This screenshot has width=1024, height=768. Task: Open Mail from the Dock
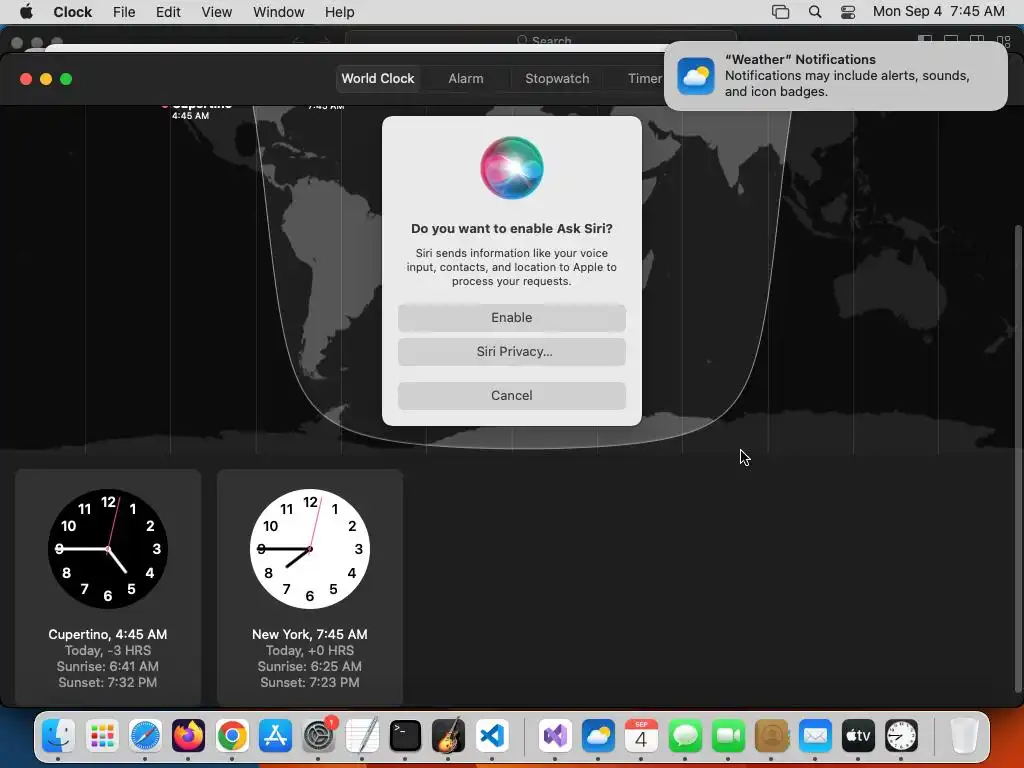click(x=815, y=736)
